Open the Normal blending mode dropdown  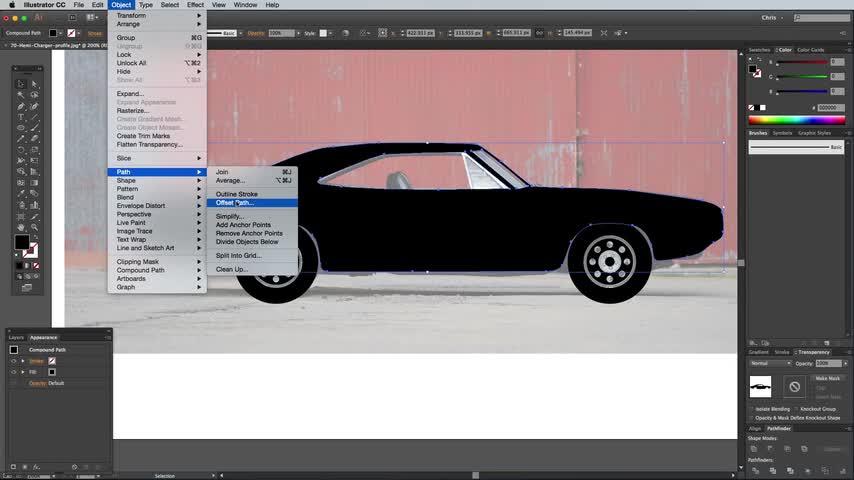(769, 363)
